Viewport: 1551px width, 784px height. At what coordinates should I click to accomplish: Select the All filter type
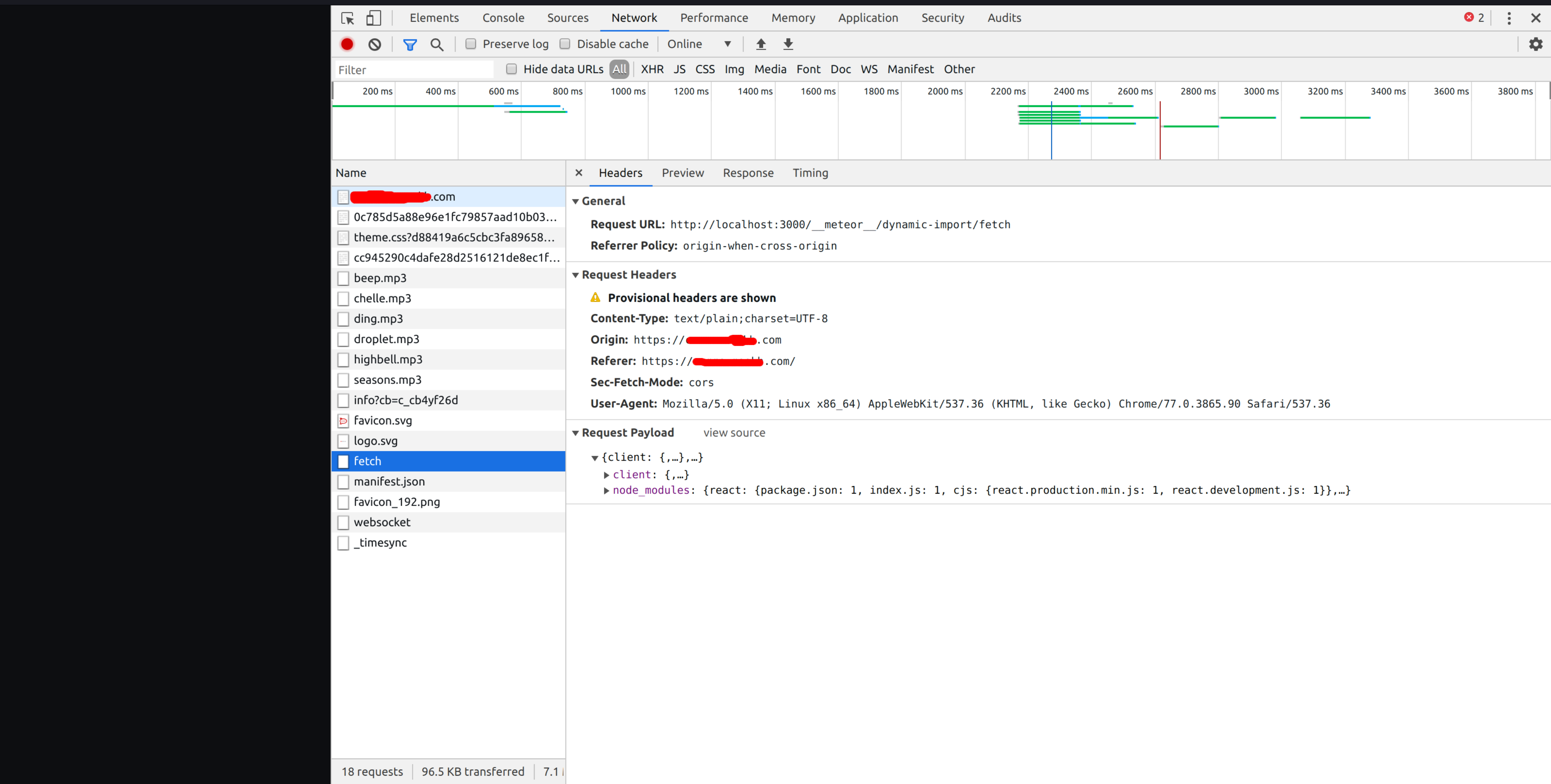click(x=619, y=69)
